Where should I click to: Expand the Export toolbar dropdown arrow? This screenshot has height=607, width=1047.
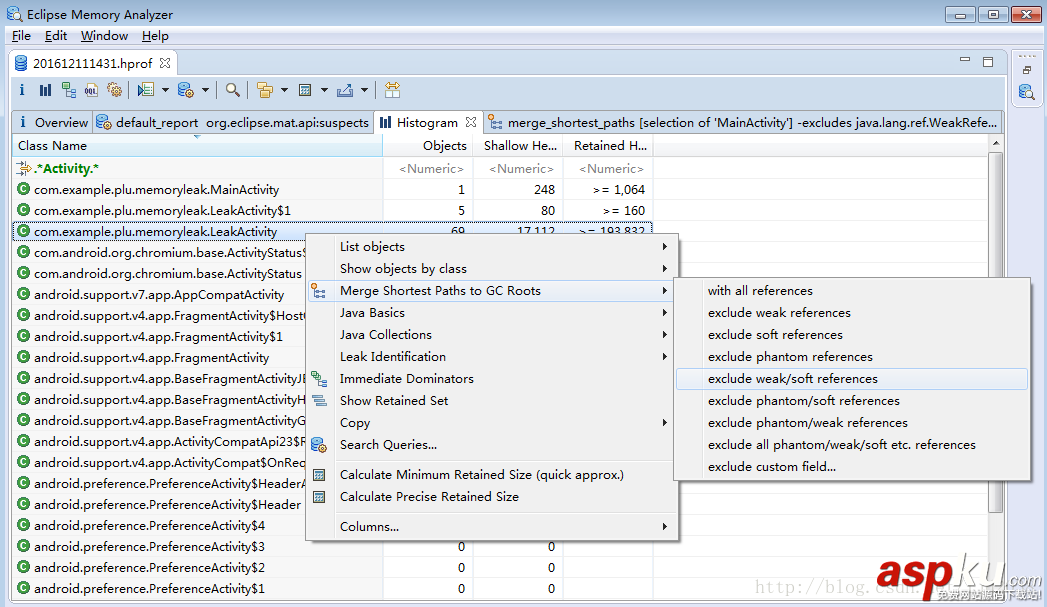coord(364,90)
